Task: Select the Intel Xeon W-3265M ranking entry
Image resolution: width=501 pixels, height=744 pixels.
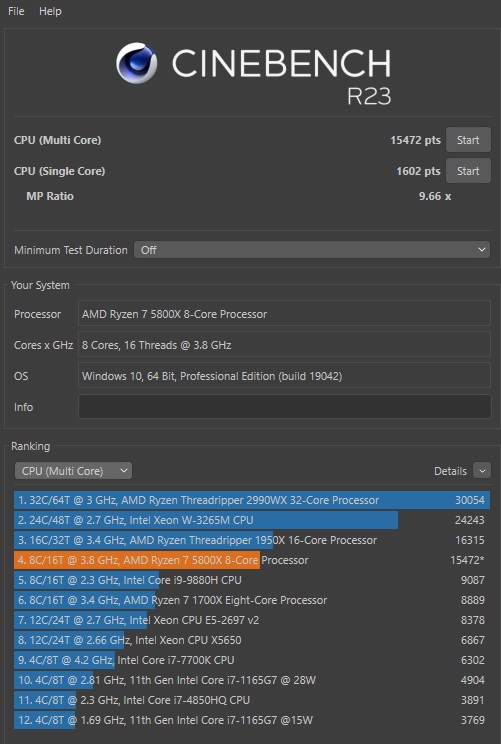Action: [x=252, y=520]
